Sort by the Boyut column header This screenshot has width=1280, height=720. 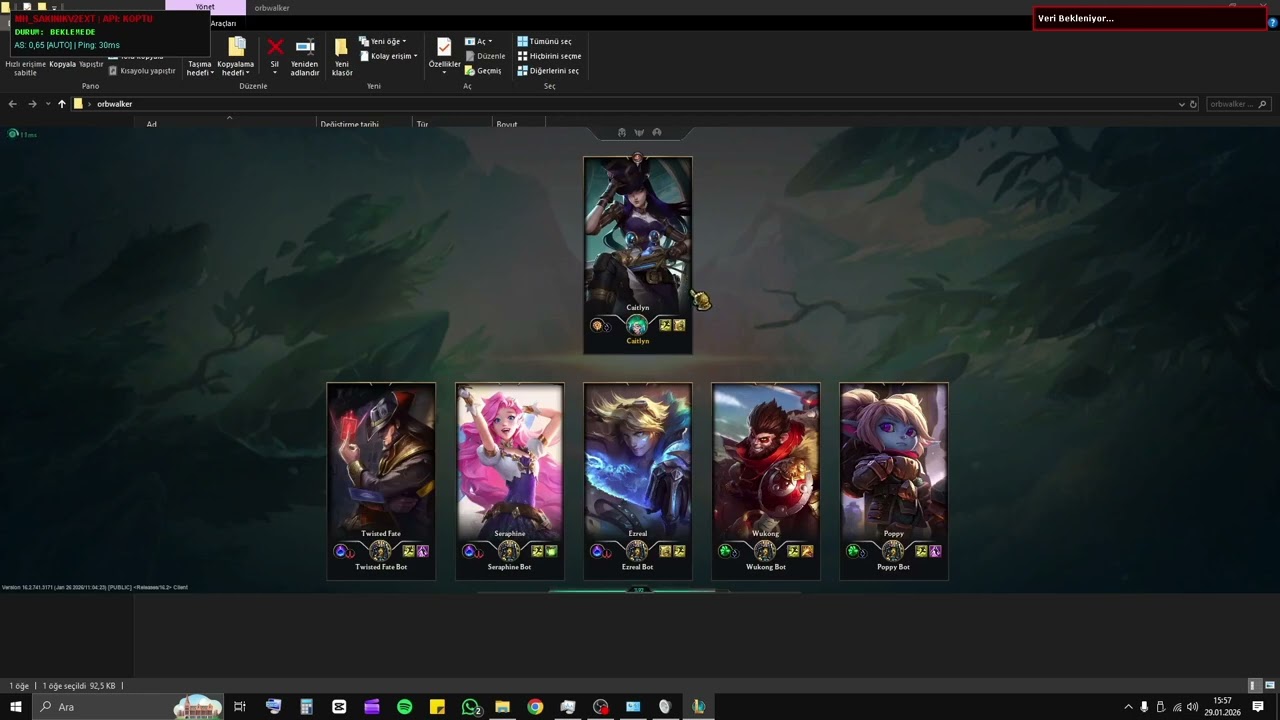507,124
